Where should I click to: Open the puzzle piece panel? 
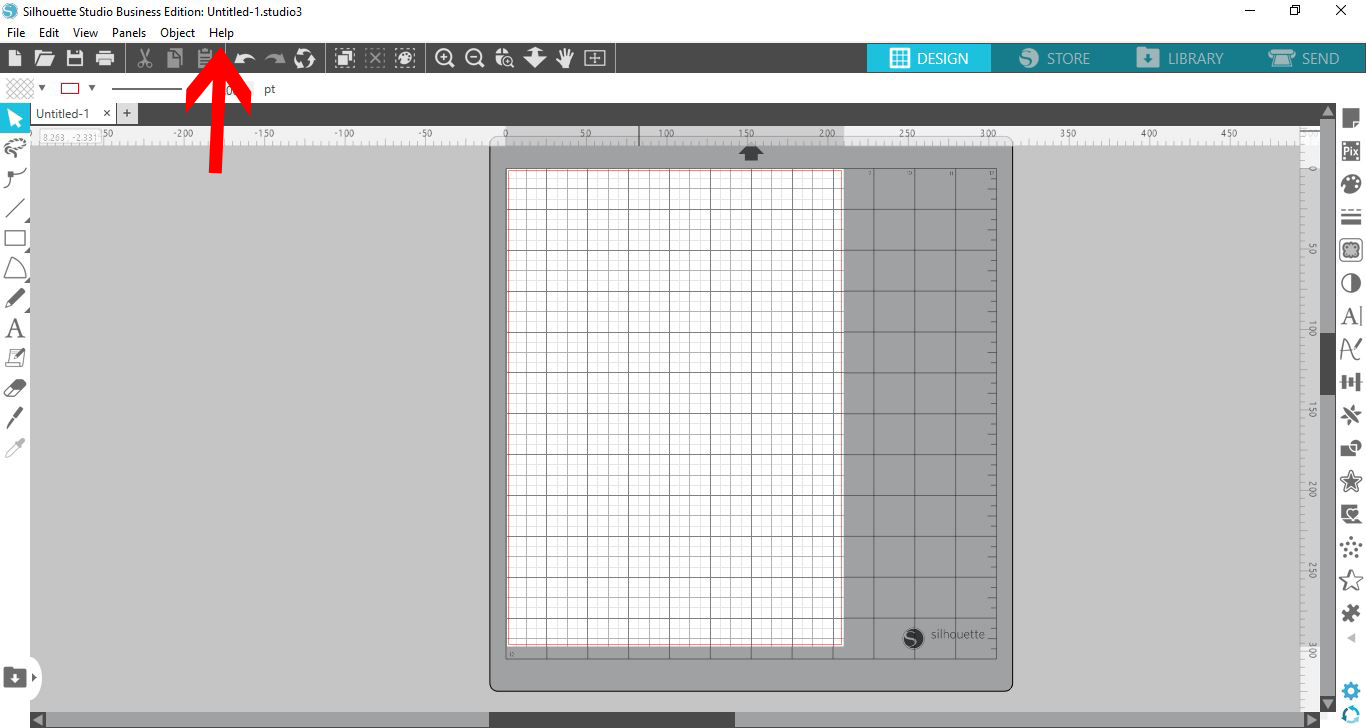tap(1351, 613)
